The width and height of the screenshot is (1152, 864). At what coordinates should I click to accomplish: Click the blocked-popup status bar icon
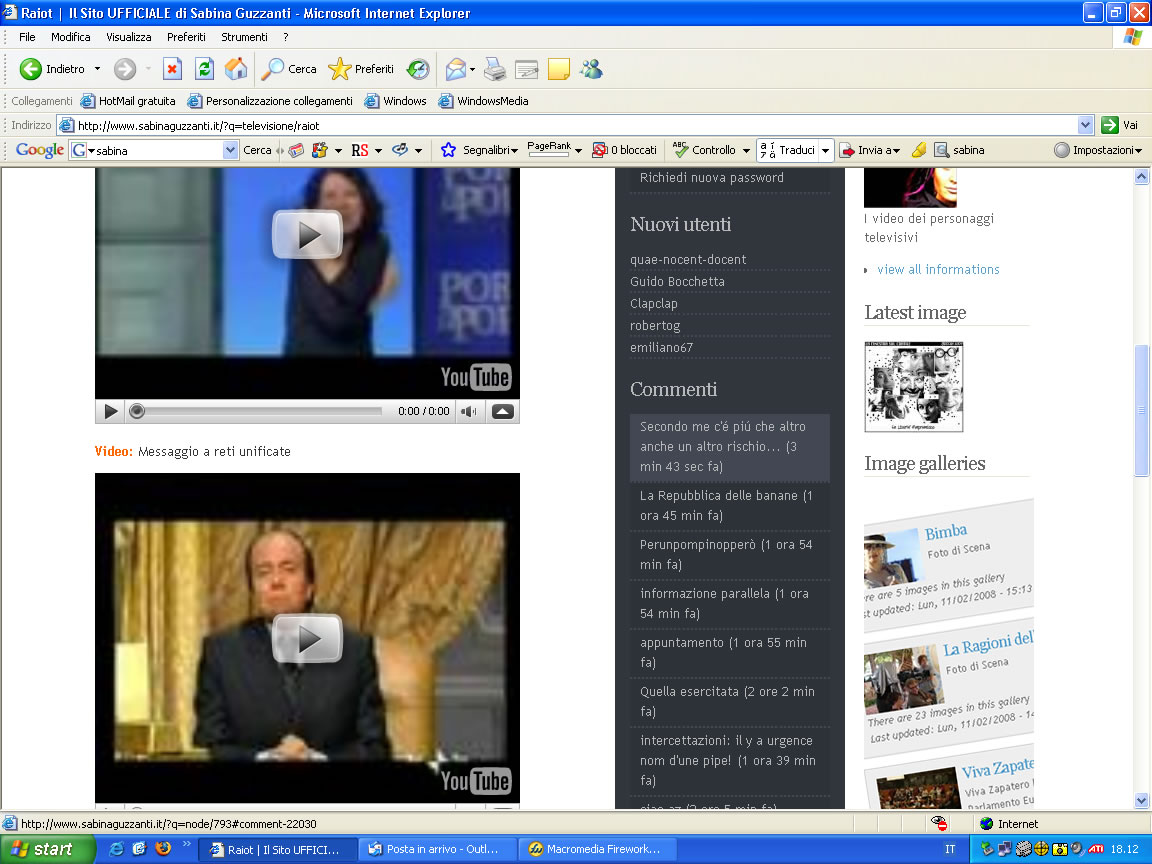939,824
